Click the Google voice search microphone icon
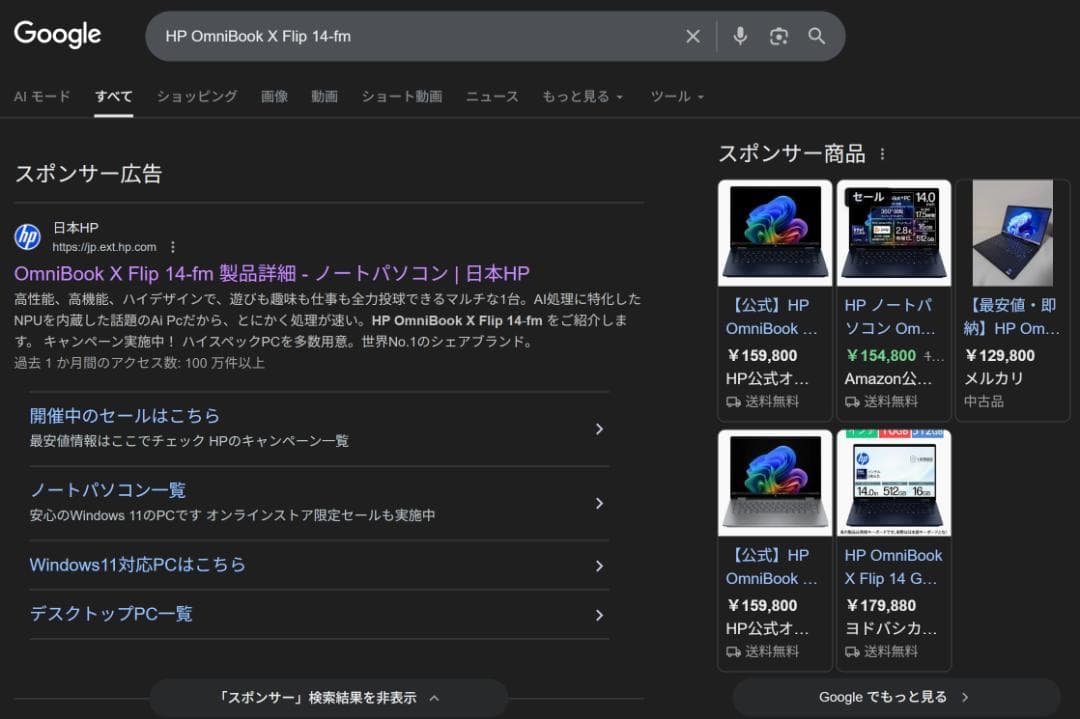Viewport: 1080px width, 719px height. pyautogui.click(x=739, y=35)
